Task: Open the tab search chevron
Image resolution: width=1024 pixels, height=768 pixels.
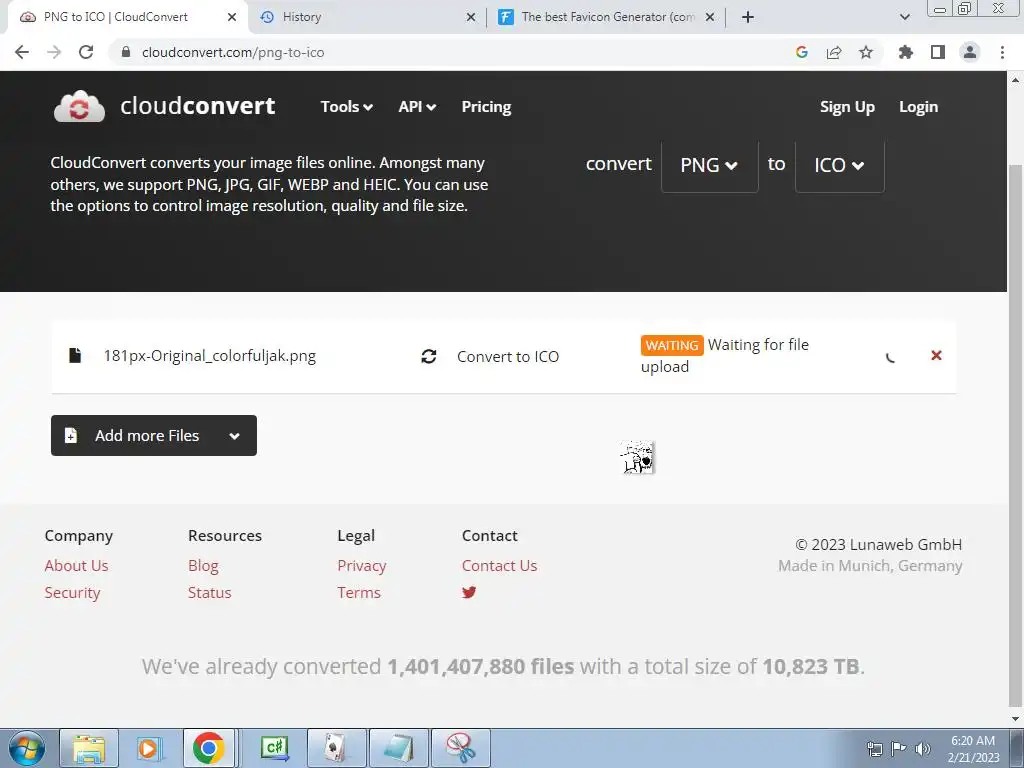Action: tap(904, 18)
